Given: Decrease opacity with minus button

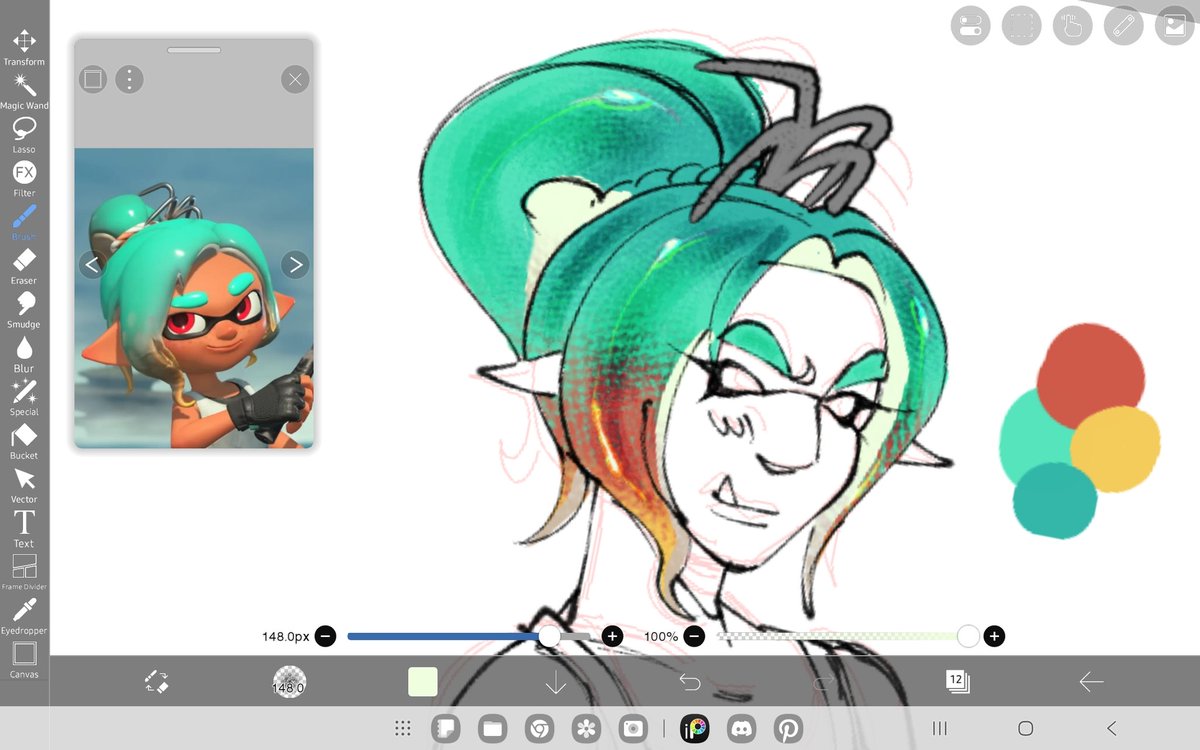Looking at the screenshot, I should 694,636.
